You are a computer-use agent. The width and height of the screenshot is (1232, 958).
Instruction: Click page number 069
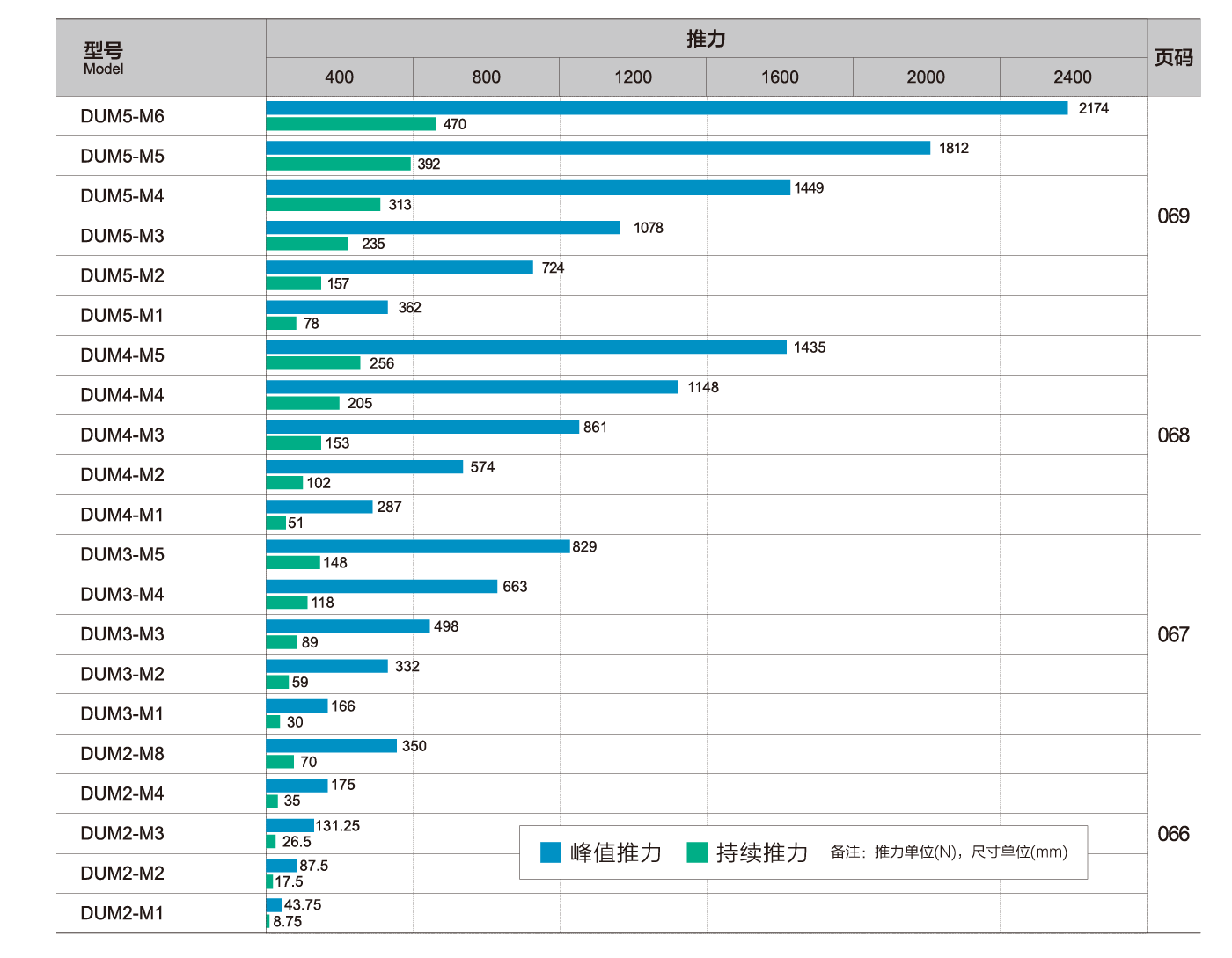point(1173,216)
